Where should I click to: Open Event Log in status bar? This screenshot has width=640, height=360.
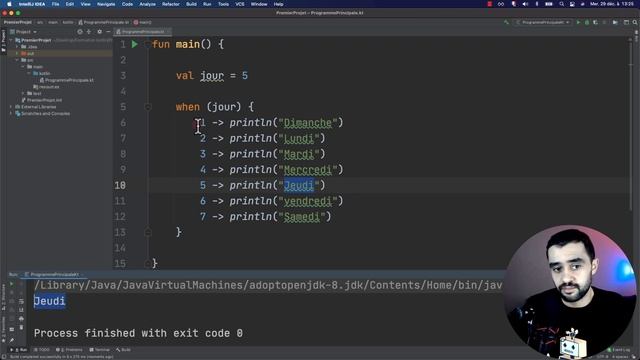pos(618,350)
